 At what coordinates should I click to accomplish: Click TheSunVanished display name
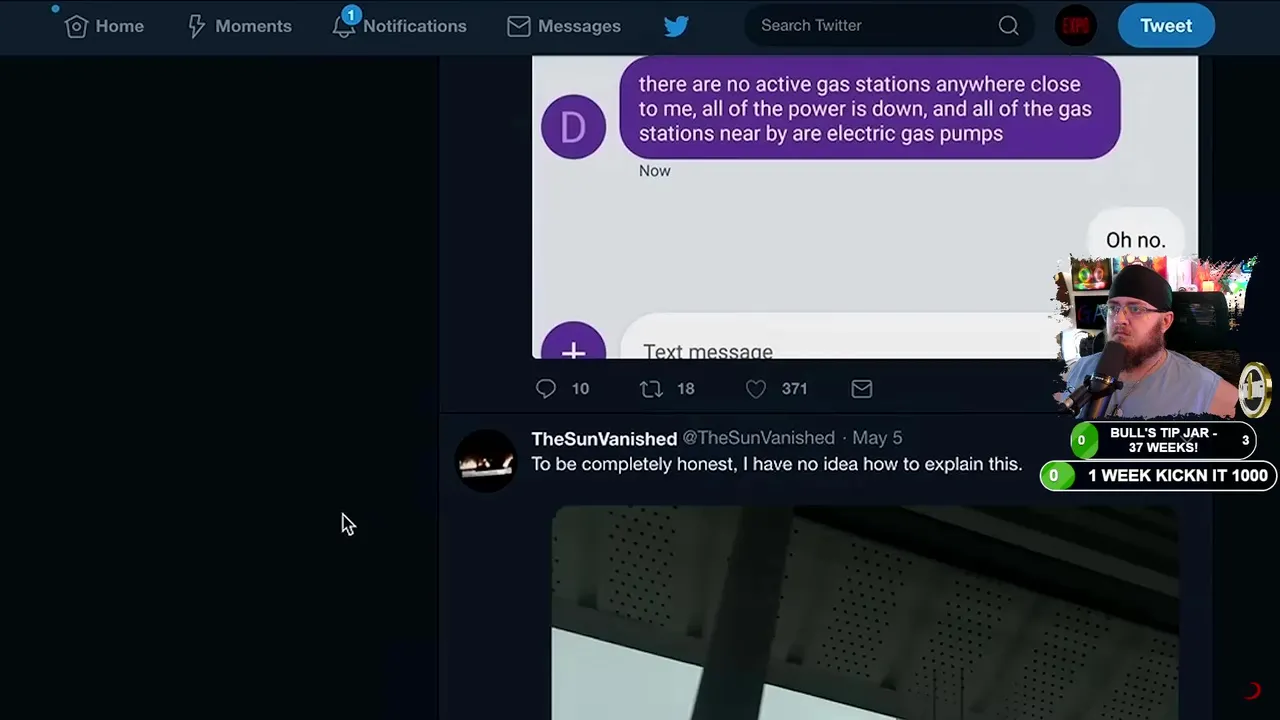[604, 438]
